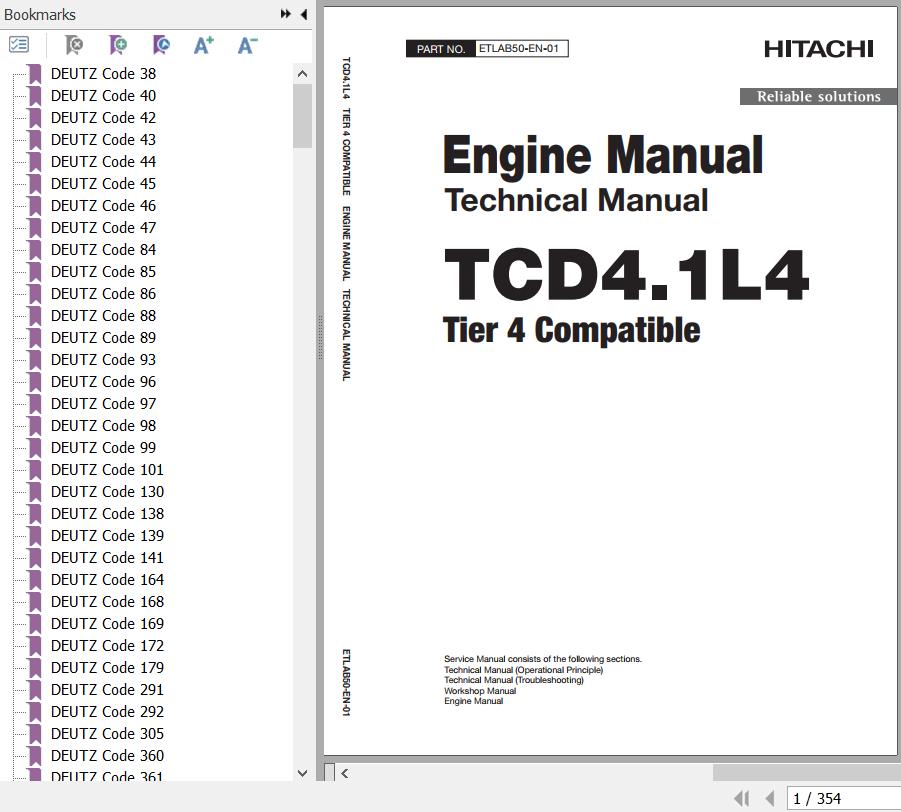Open bookmark DEUTZ Code 42

click(103, 117)
